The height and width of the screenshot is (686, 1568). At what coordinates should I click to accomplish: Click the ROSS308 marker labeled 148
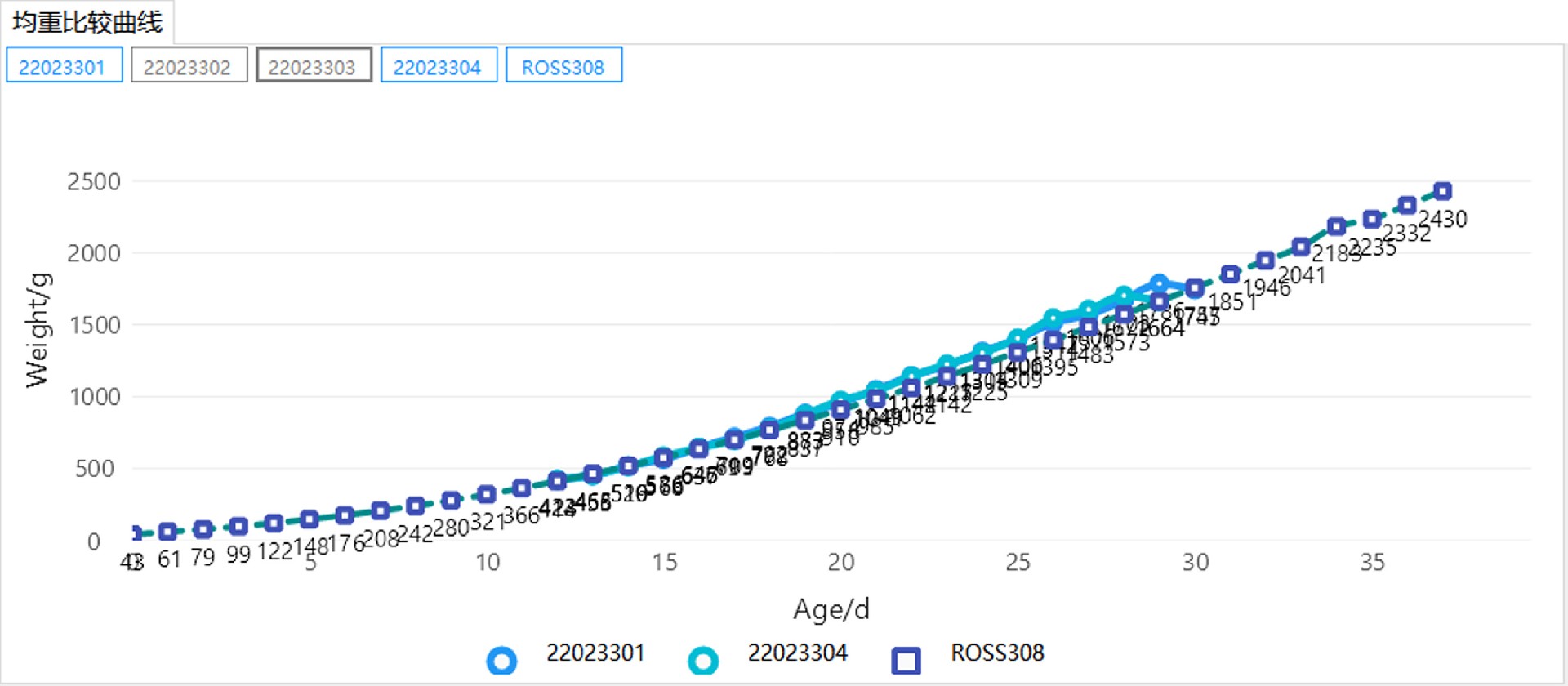[309, 519]
